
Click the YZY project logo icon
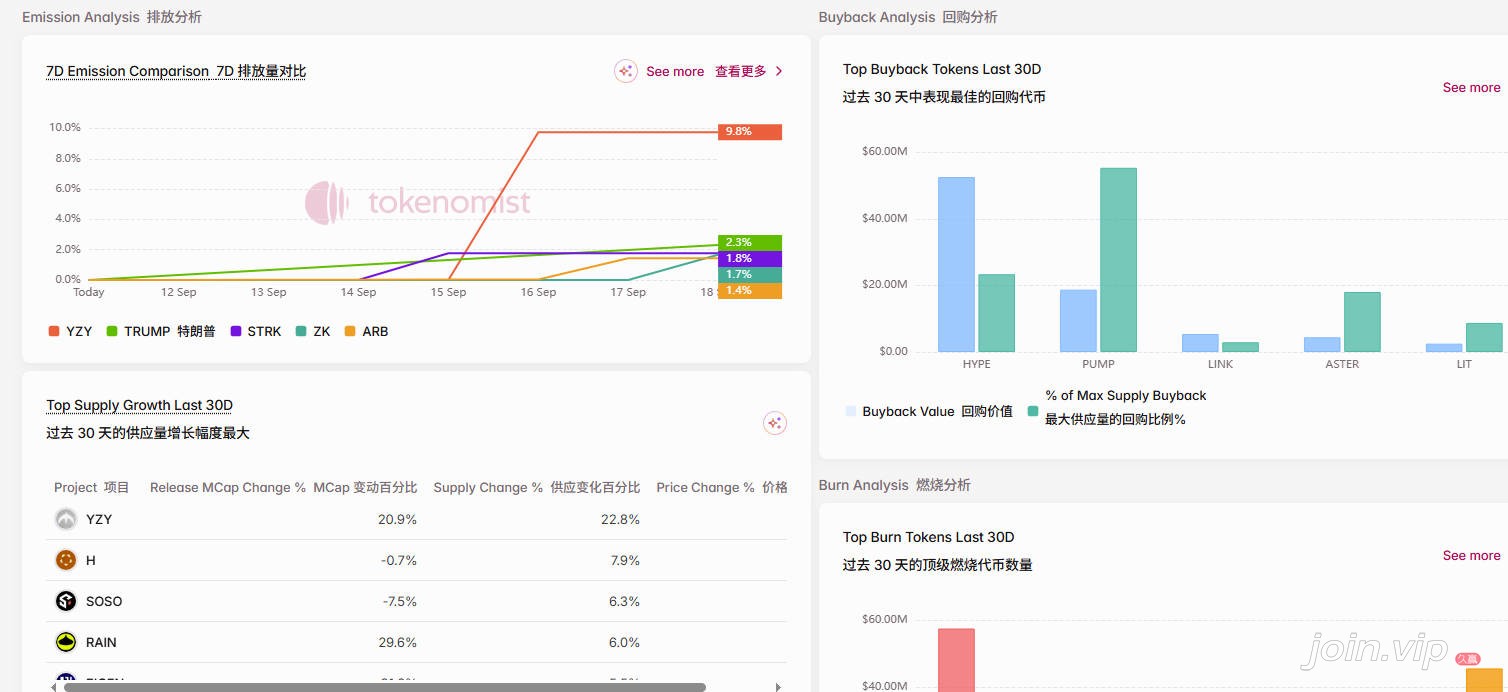pyautogui.click(x=66, y=519)
